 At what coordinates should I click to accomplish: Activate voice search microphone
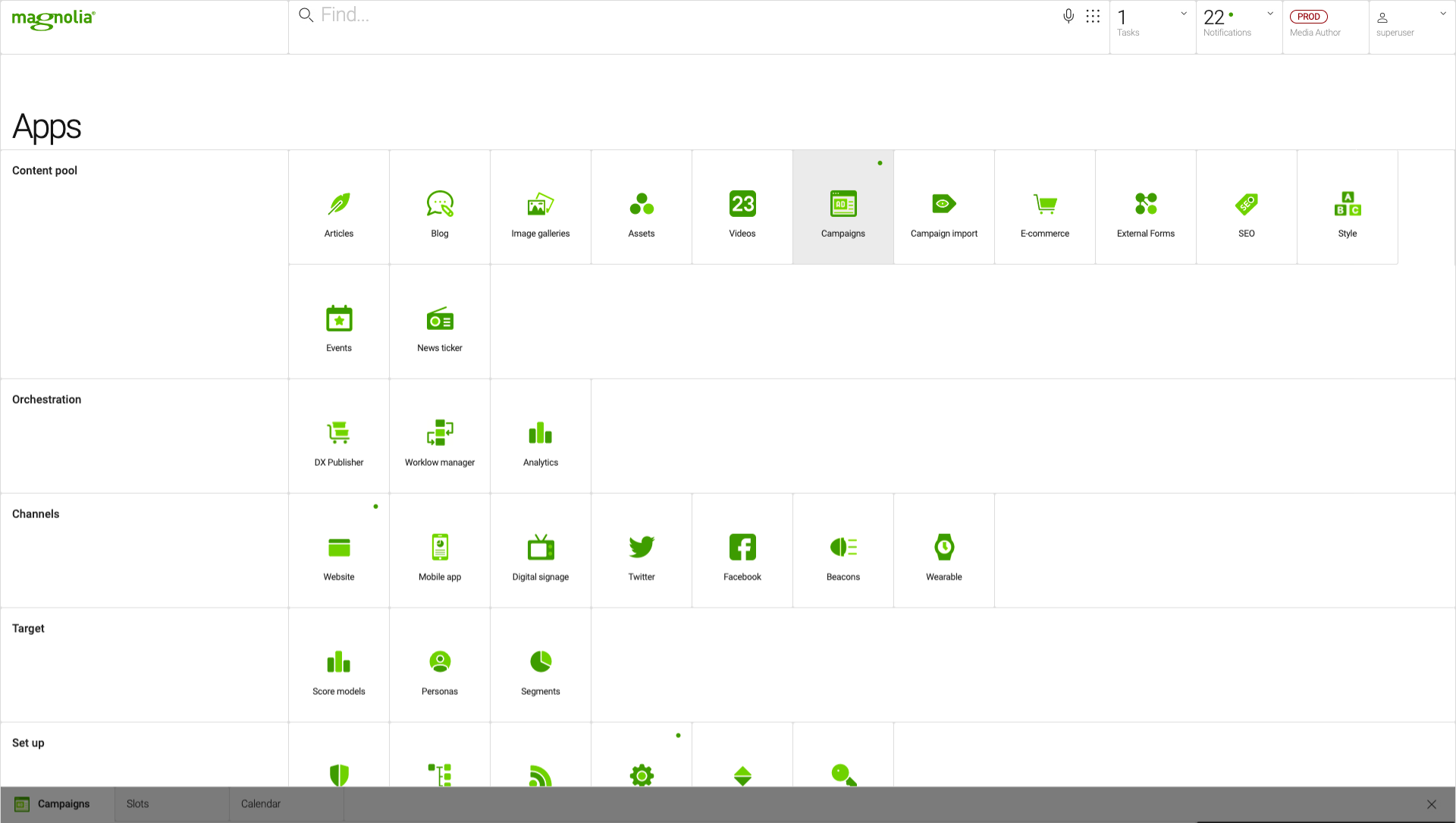click(1068, 16)
